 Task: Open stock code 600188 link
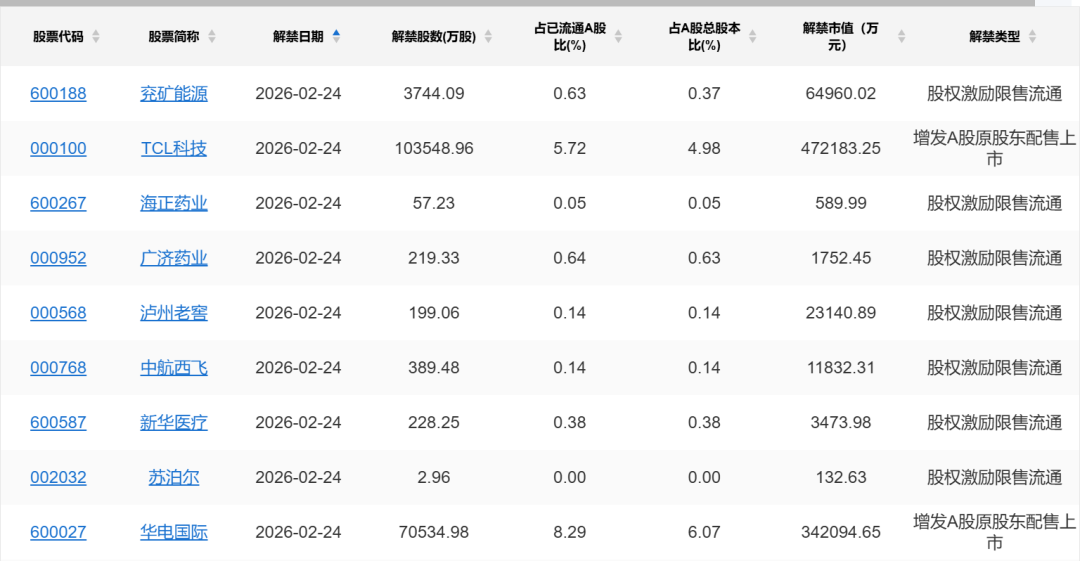(x=58, y=94)
